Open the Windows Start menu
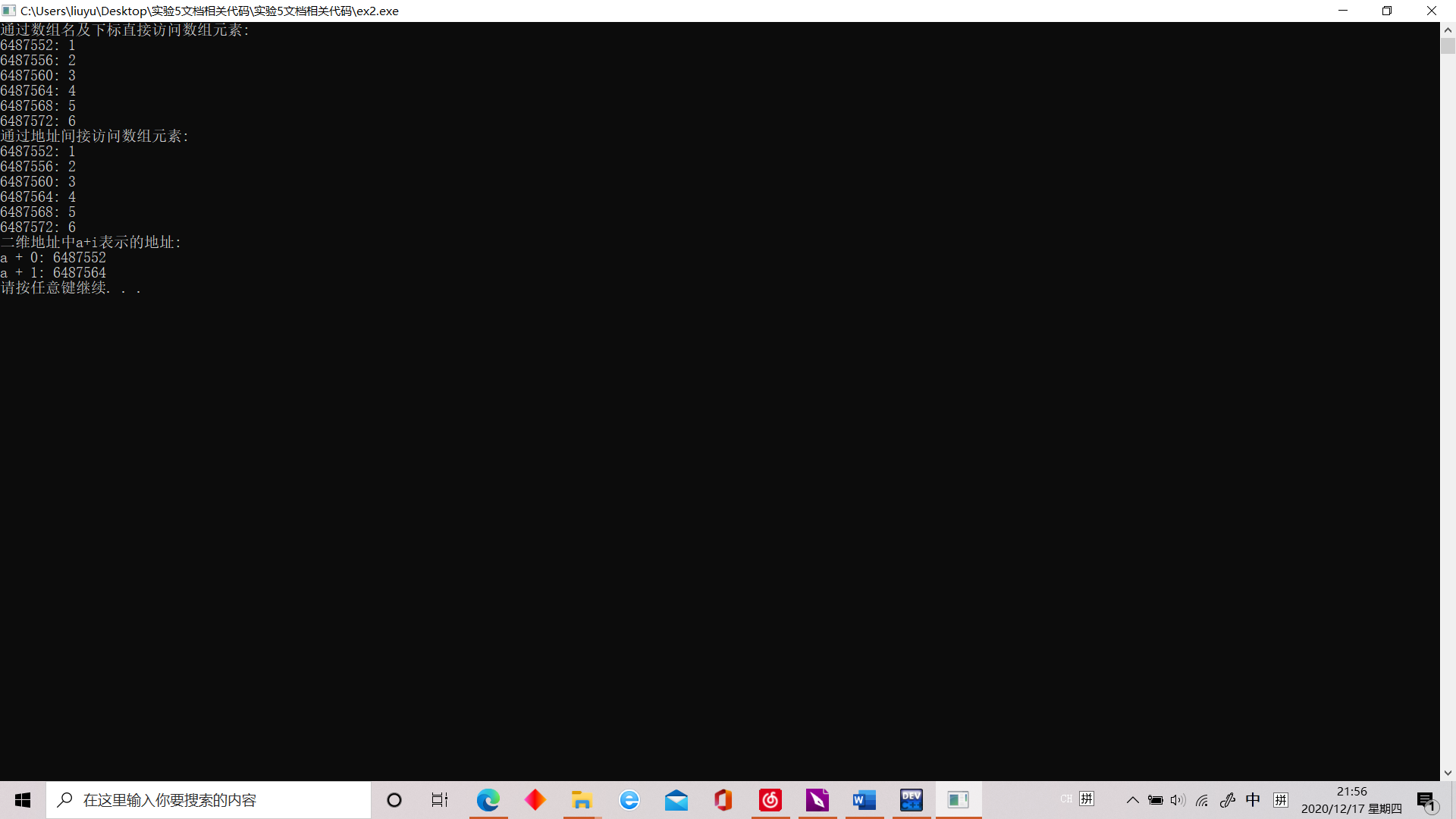 click(23, 800)
